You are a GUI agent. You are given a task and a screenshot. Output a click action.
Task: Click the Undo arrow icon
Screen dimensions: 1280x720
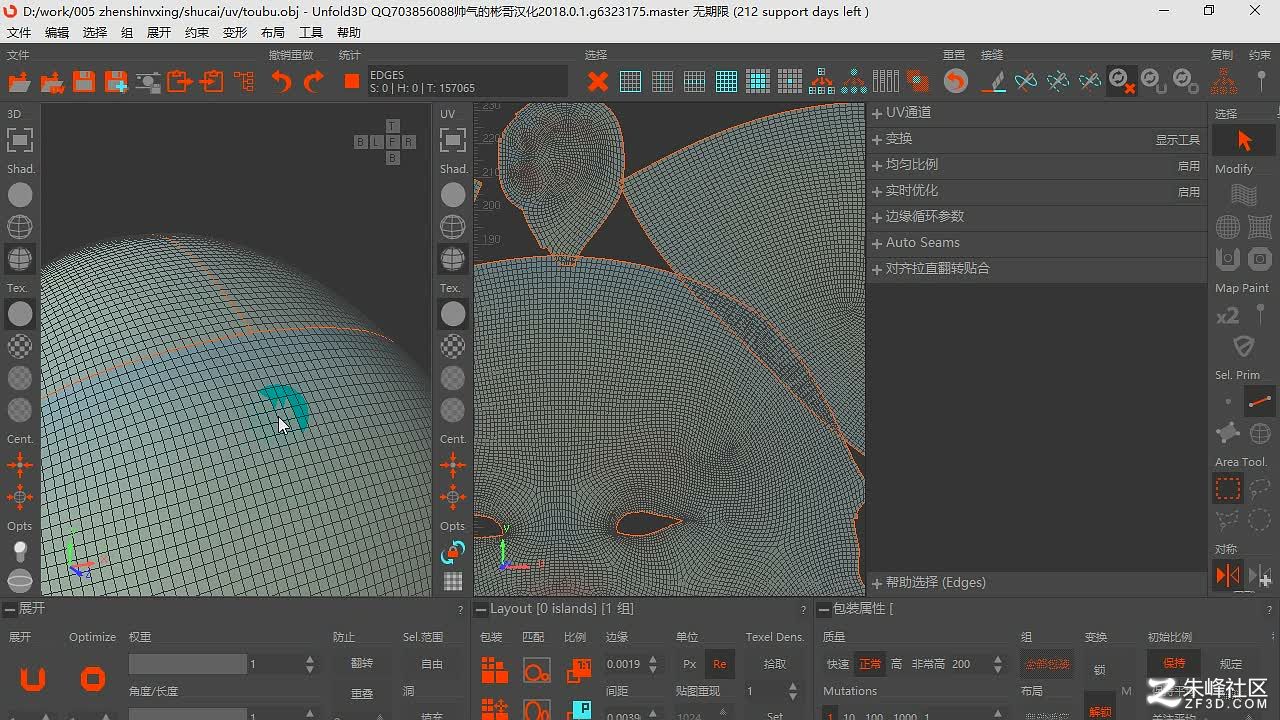[x=282, y=82]
